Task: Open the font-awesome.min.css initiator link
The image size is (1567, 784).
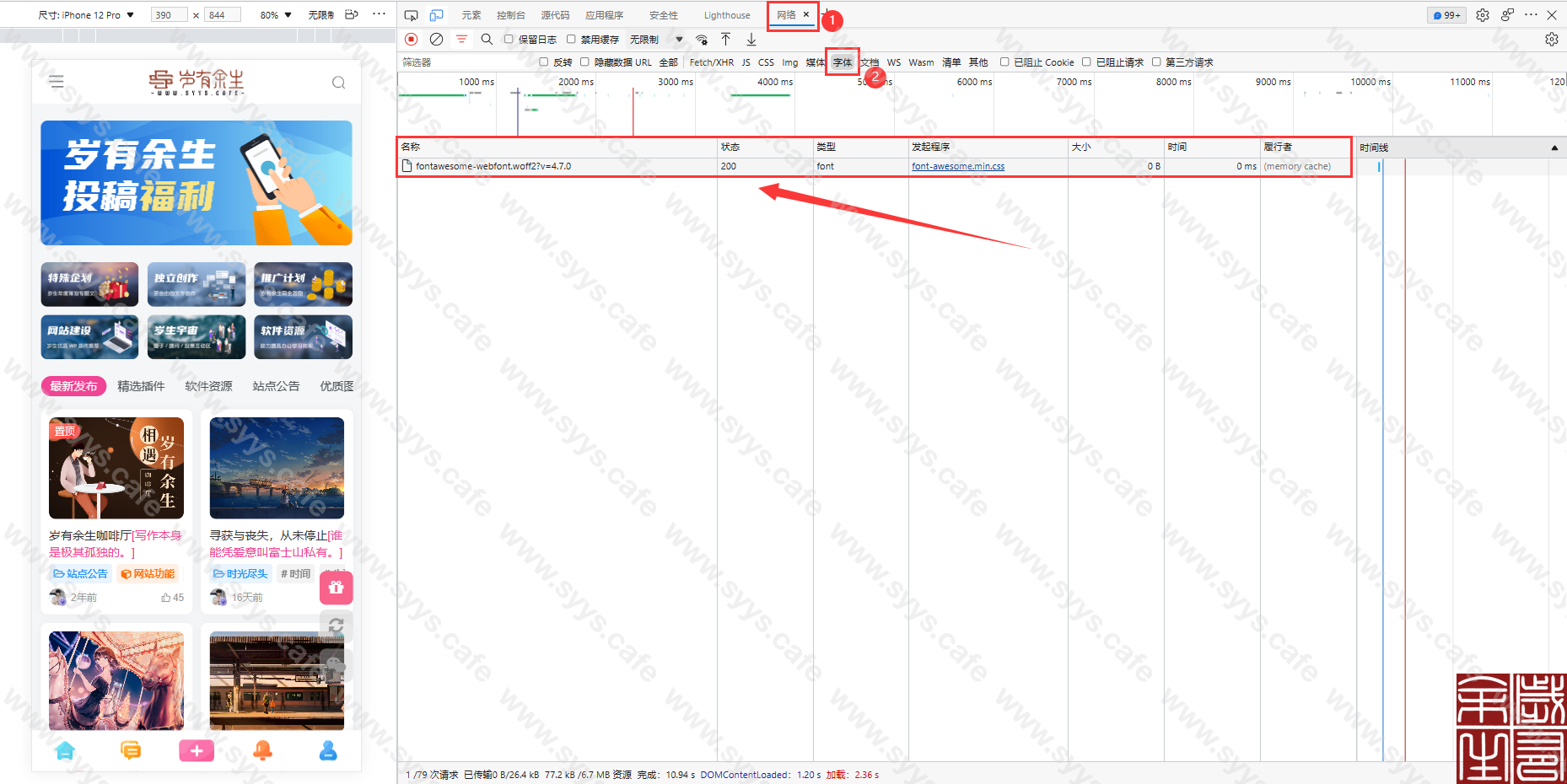Action: (x=958, y=166)
